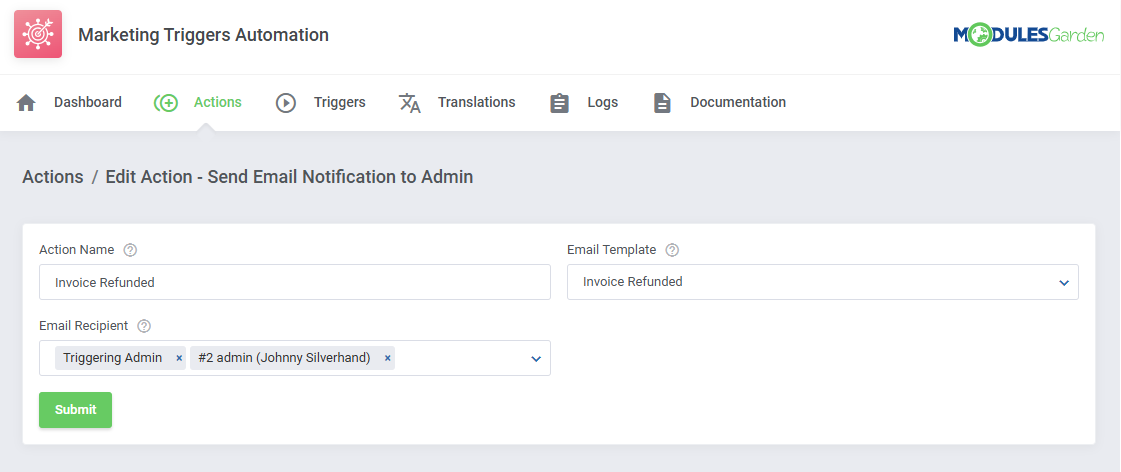This screenshot has width=1121, height=472.
Task: Click the Action Name help icon
Action: click(x=130, y=250)
